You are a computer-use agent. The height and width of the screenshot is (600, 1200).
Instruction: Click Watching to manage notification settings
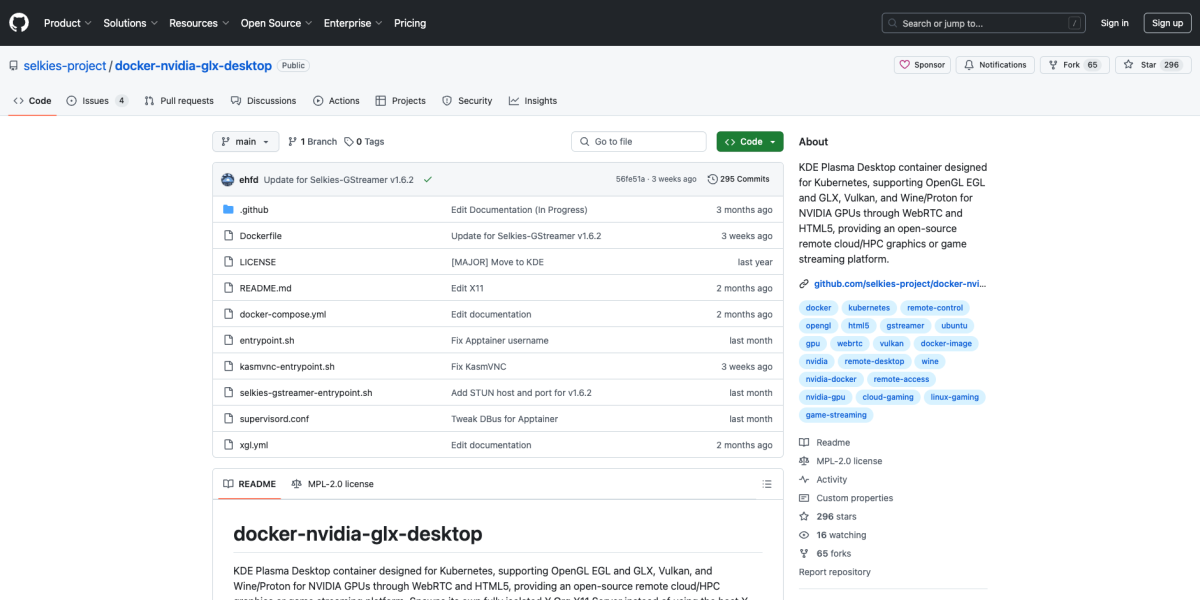click(x=840, y=534)
